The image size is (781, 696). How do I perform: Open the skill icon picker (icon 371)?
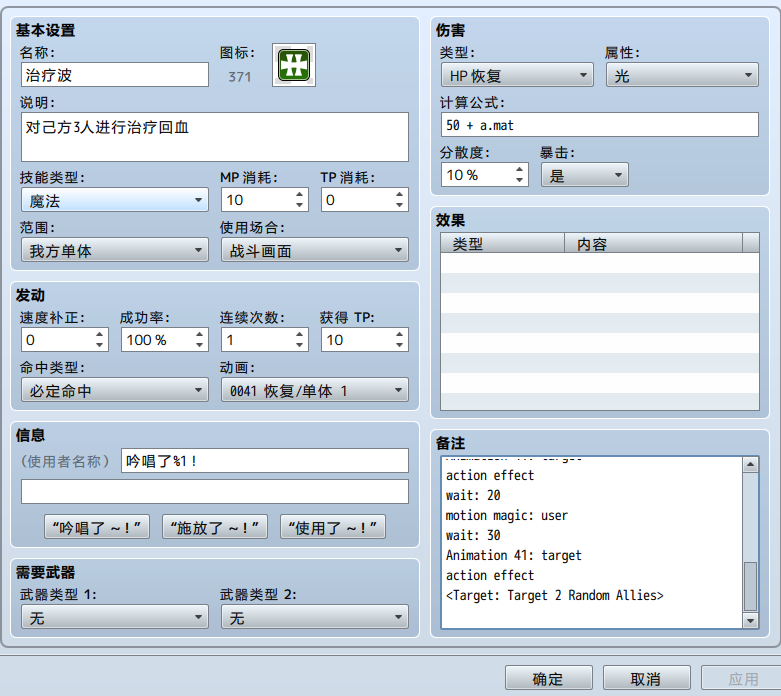pos(293,65)
